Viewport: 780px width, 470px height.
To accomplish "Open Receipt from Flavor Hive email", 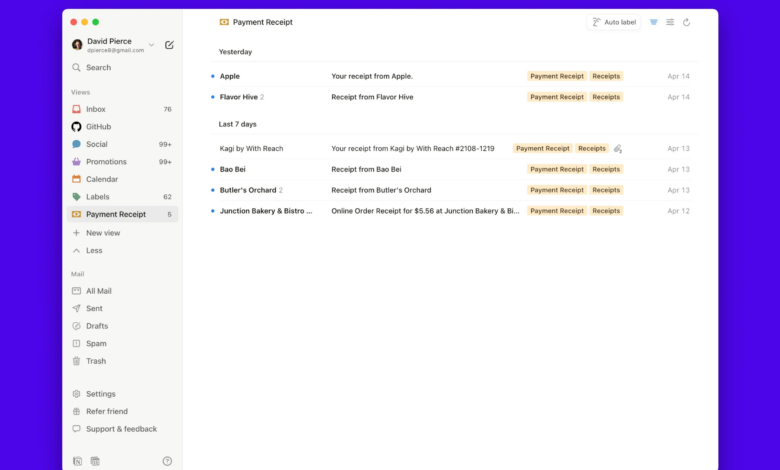I will coord(454,97).
